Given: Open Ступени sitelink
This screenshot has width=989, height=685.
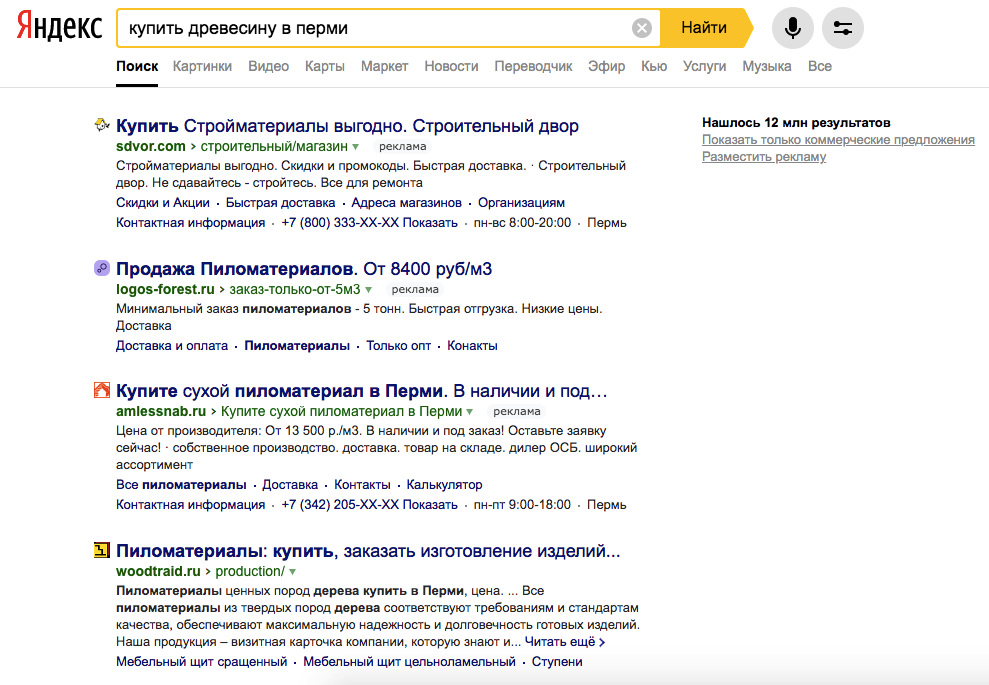Looking at the screenshot, I should (557, 662).
